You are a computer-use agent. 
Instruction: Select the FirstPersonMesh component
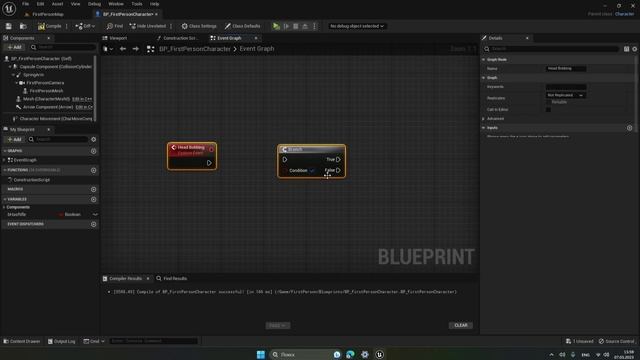[x=46, y=91]
